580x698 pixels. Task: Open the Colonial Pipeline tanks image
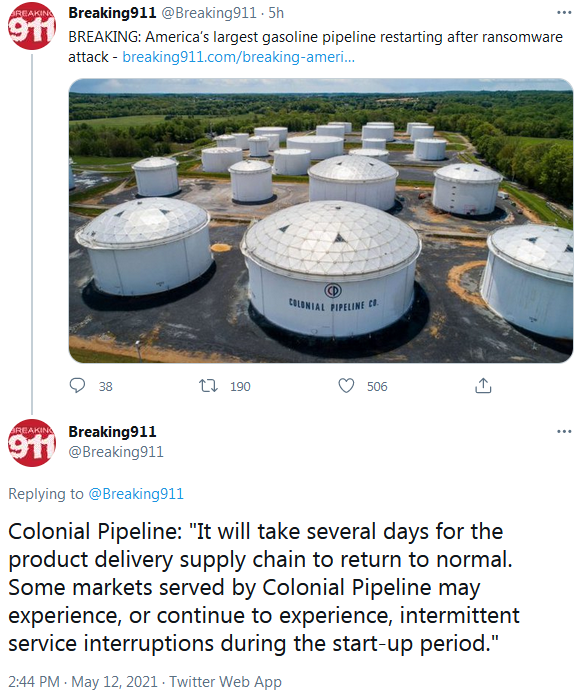click(x=321, y=221)
